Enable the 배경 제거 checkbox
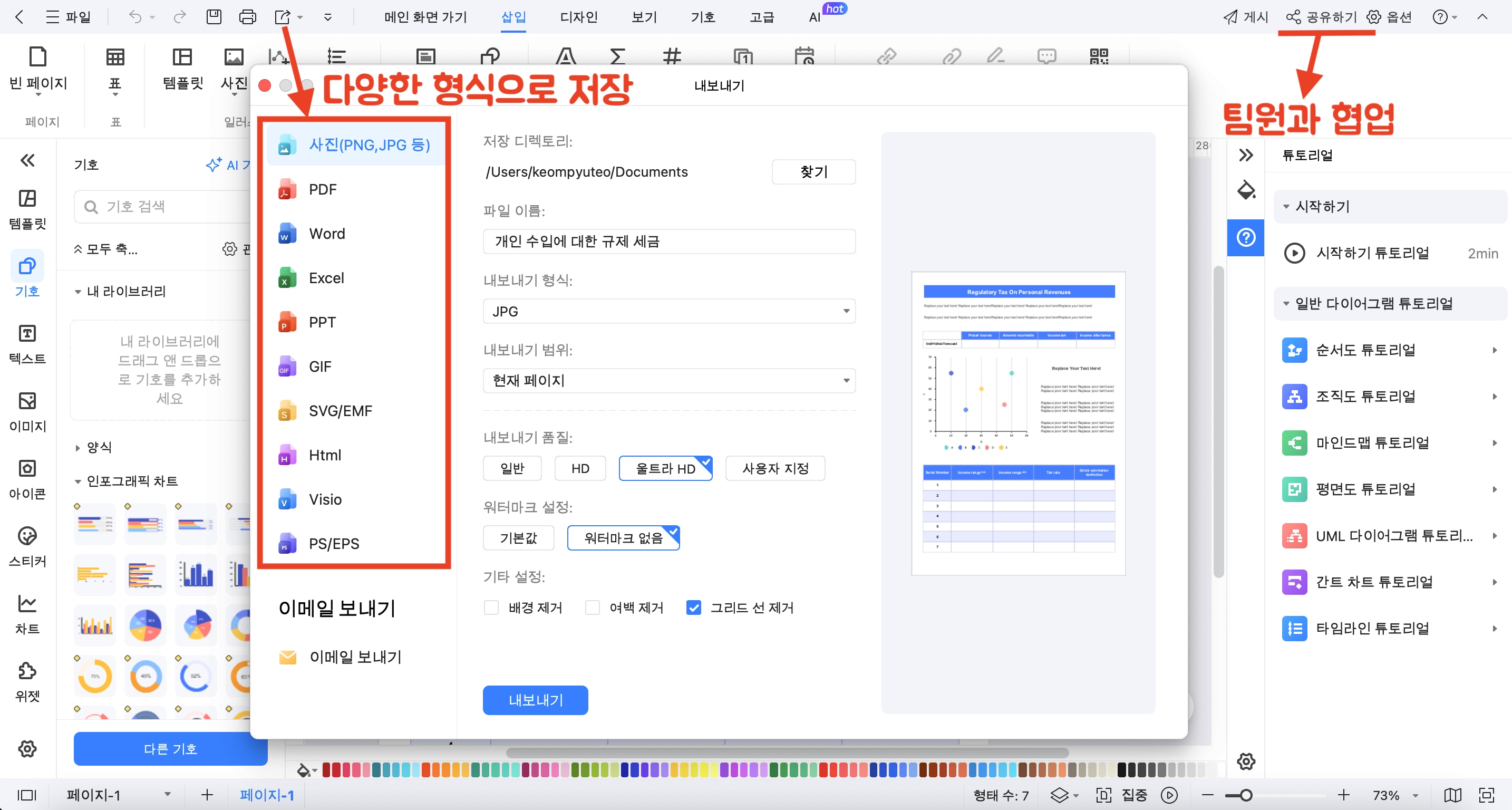Viewport: 1512px width, 810px height. point(491,607)
